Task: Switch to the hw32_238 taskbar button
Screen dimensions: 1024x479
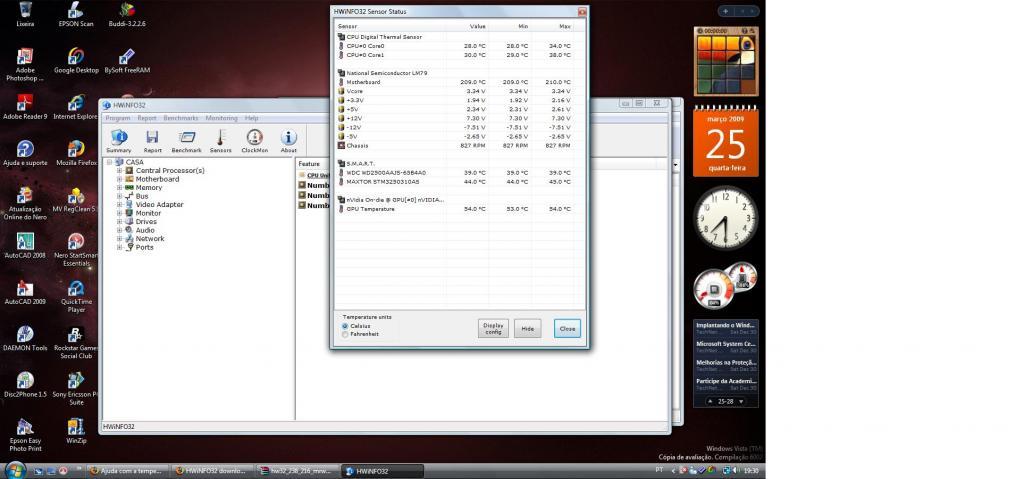Action: 297,471
